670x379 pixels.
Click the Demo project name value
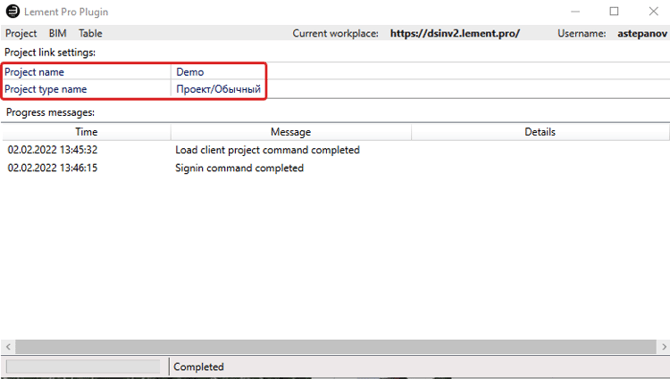[190, 72]
